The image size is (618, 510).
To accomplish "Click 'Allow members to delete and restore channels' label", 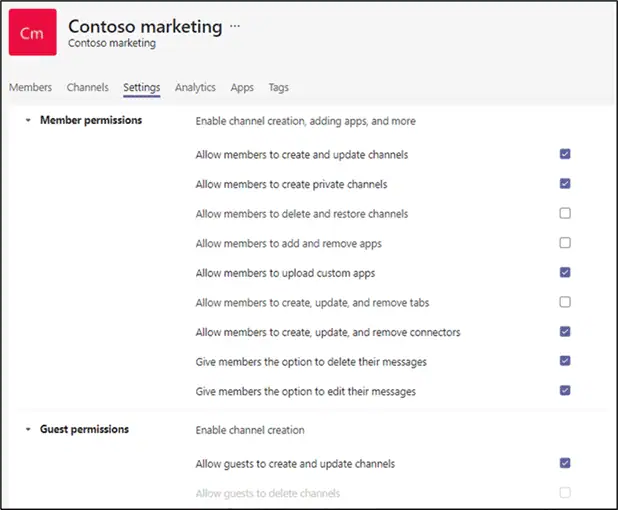I will coord(302,214).
